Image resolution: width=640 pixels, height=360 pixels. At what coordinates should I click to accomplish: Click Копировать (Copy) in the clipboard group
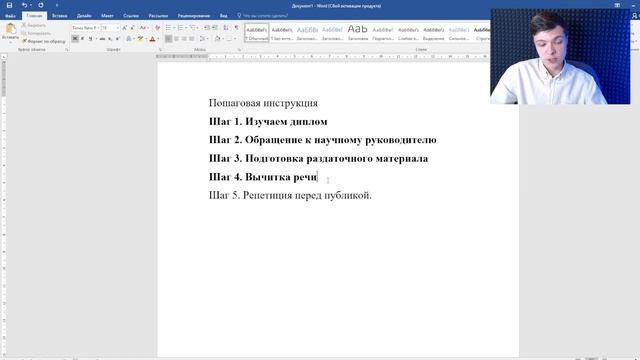coord(37,33)
